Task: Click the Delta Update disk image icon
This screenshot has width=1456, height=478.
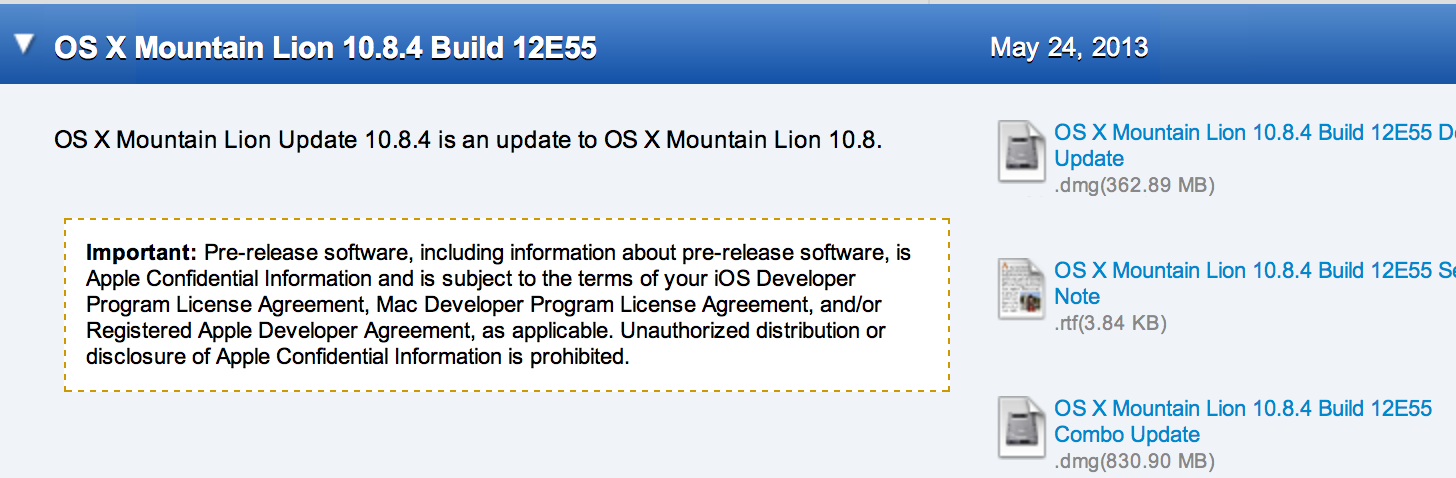Action: [x=1021, y=151]
